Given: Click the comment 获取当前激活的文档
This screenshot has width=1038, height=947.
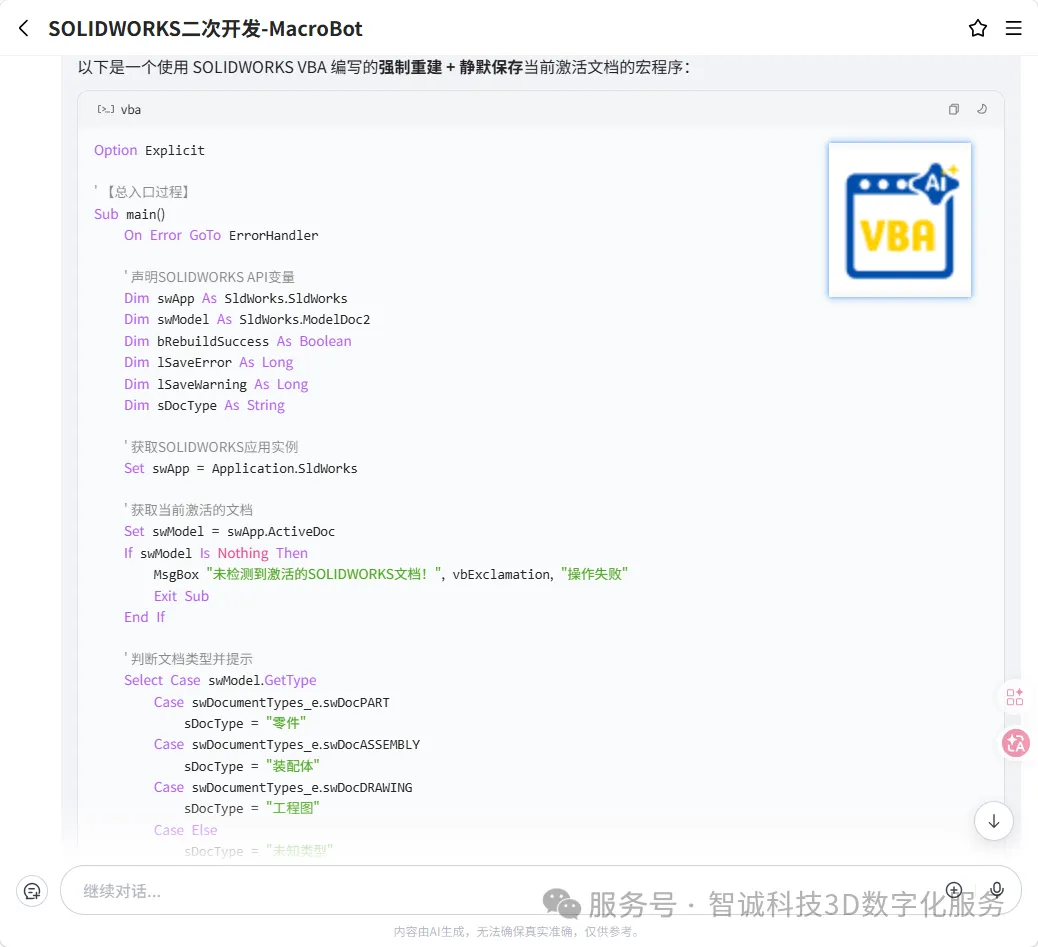Looking at the screenshot, I should coord(189,510).
